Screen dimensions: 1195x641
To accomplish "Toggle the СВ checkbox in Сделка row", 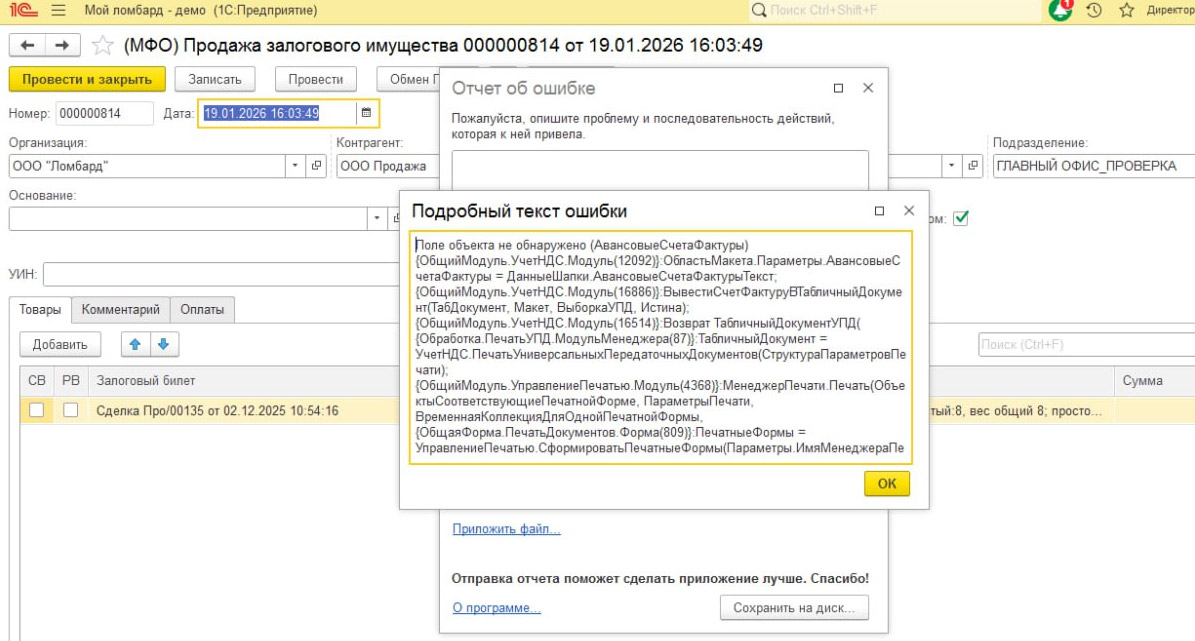I will click(37, 410).
